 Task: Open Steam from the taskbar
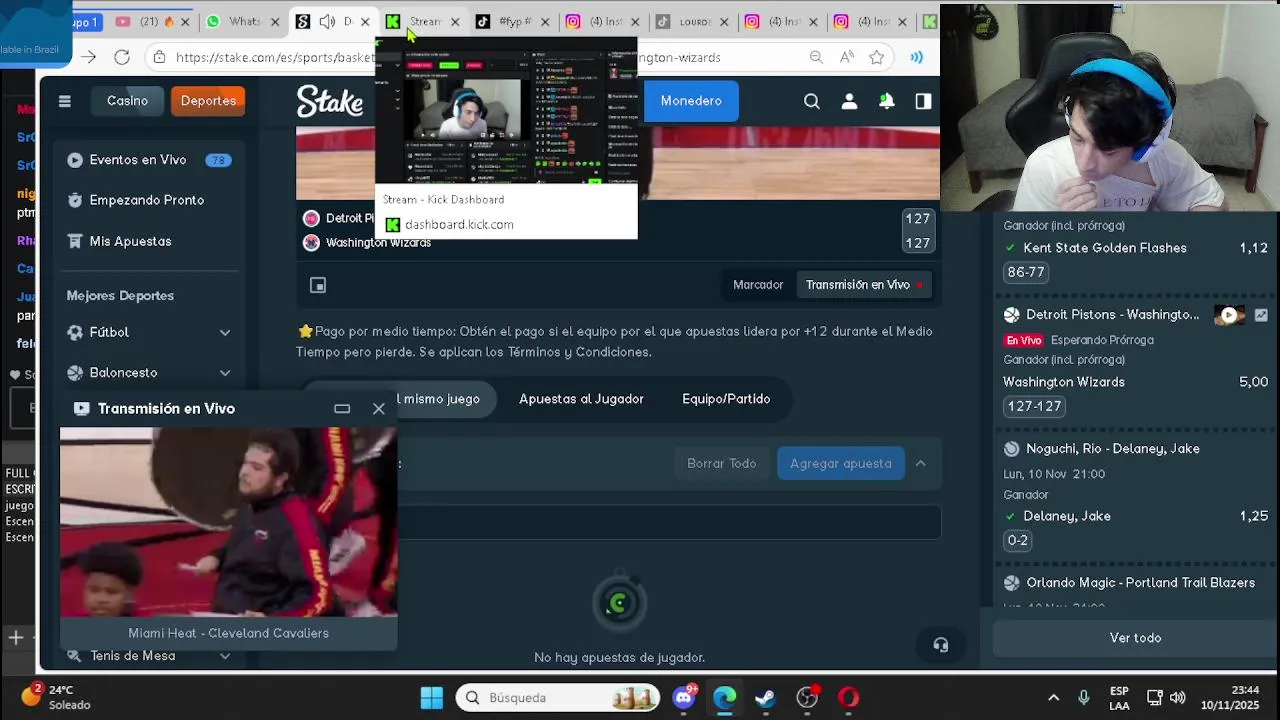pos(765,697)
